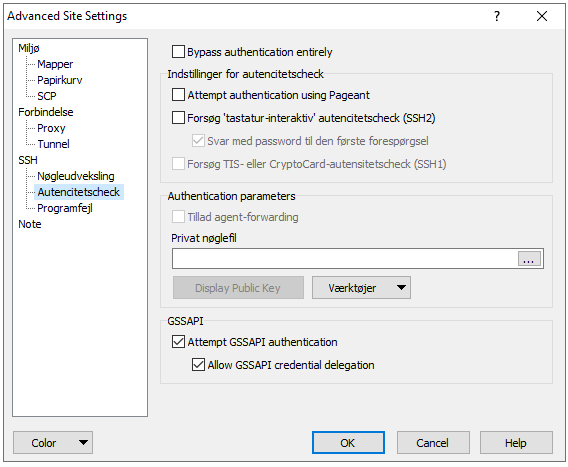The width and height of the screenshot is (568, 467).
Task: Click inside the Privat nøglefil input field
Action: 344,259
